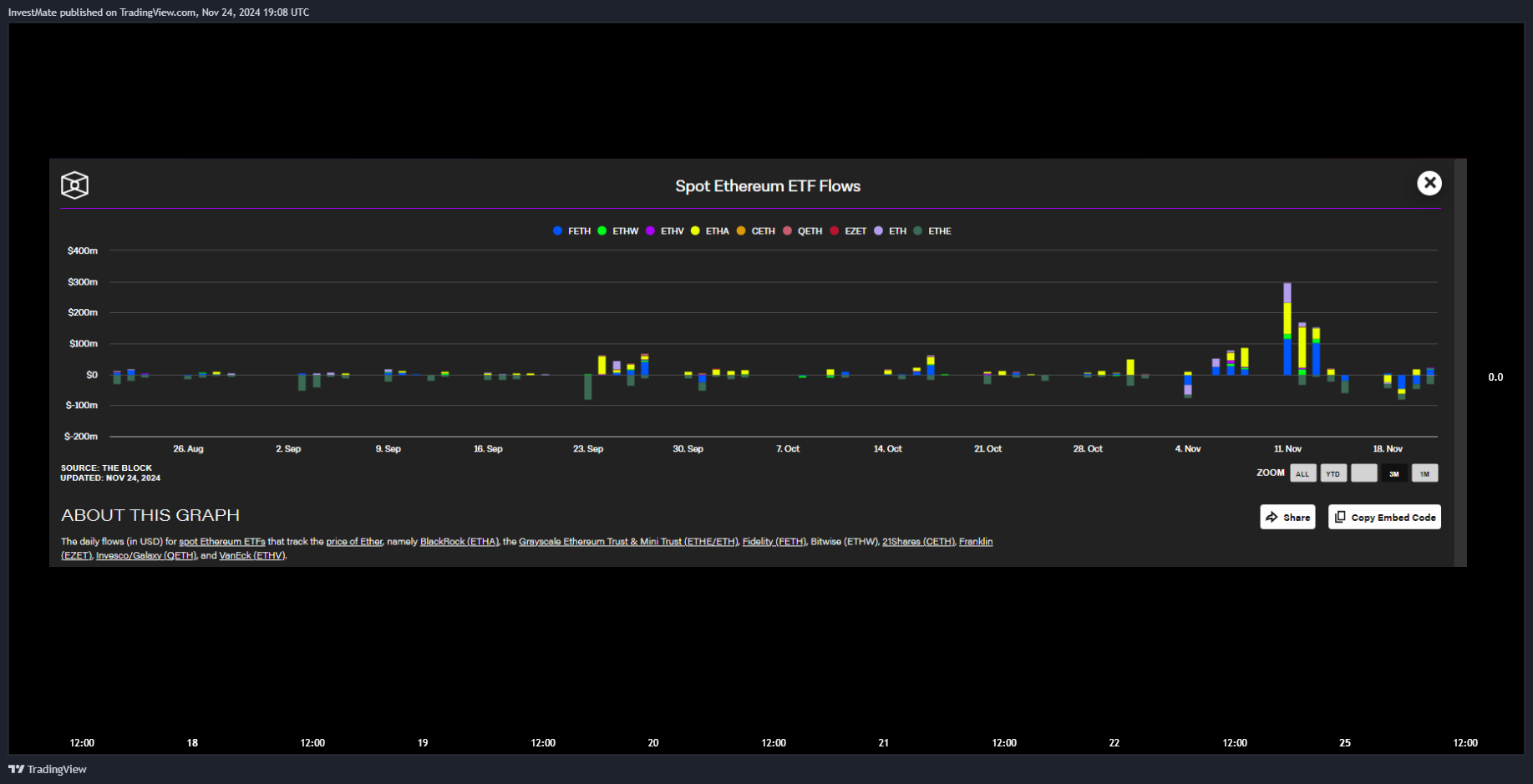
Task: Click the $-100m y-axis label
Action: point(81,405)
